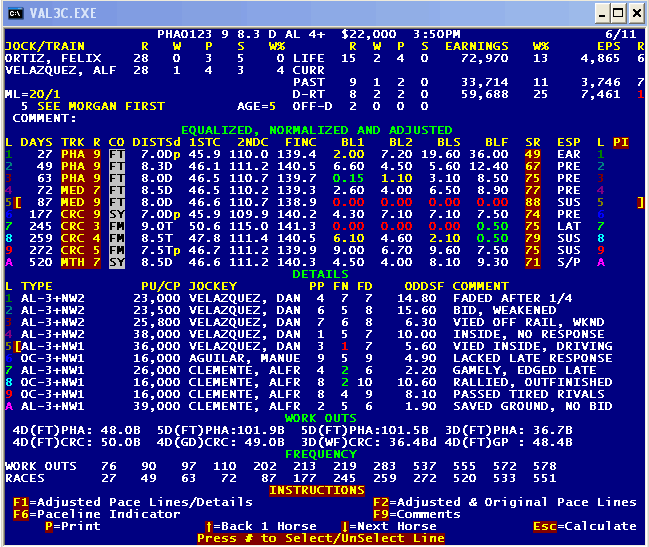This screenshot has width=649, height=547.
Task: Click F6=Paceline Indicator instruction
Action: tap(97, 514)
